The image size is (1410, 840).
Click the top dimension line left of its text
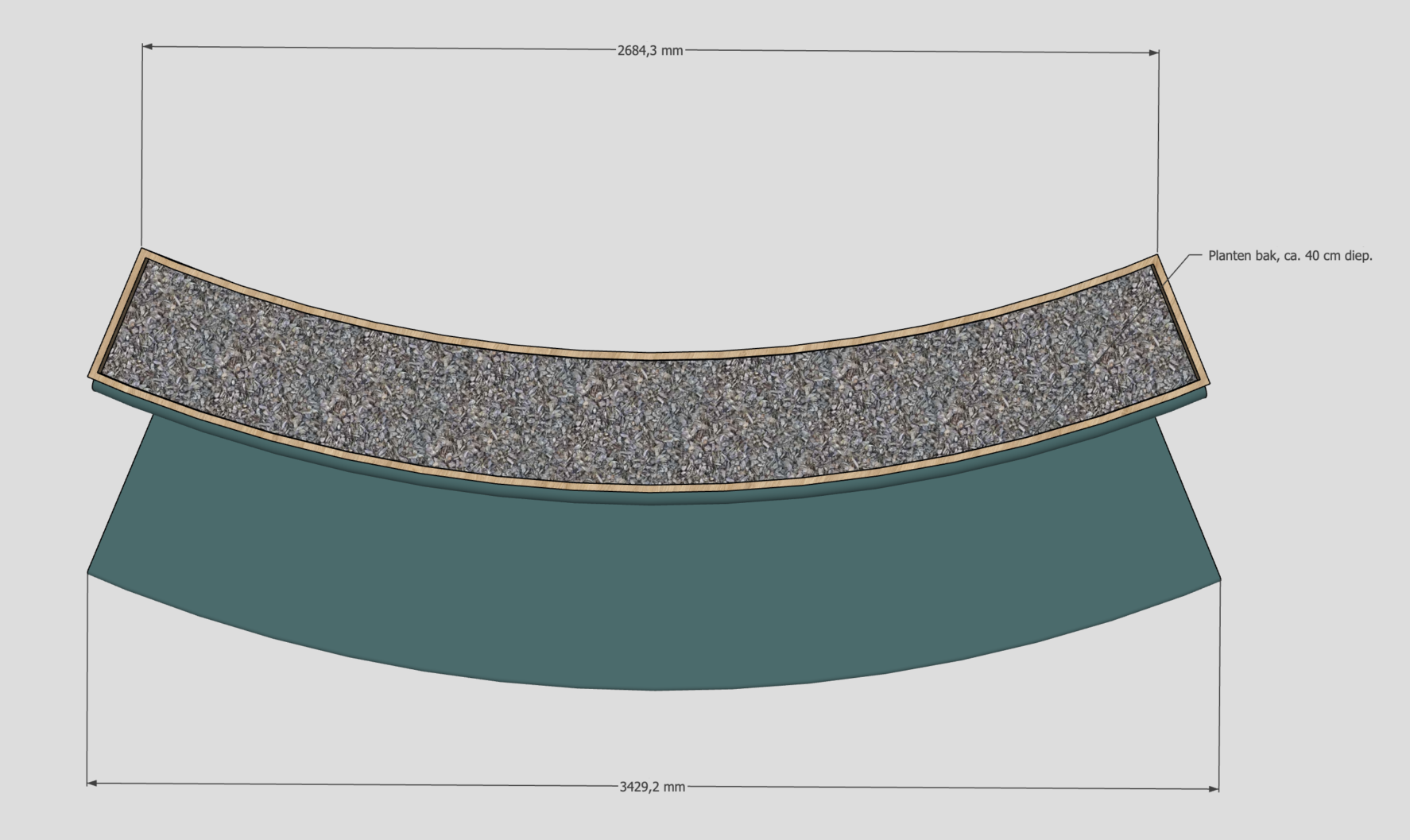click(x=382, y=48)
